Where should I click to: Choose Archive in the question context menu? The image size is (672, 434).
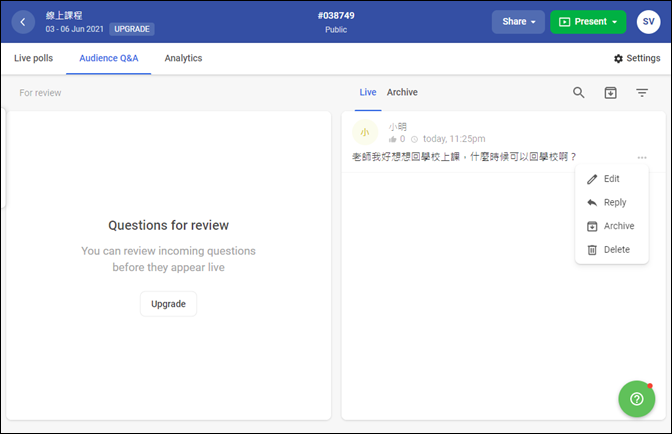coord(612,226)
